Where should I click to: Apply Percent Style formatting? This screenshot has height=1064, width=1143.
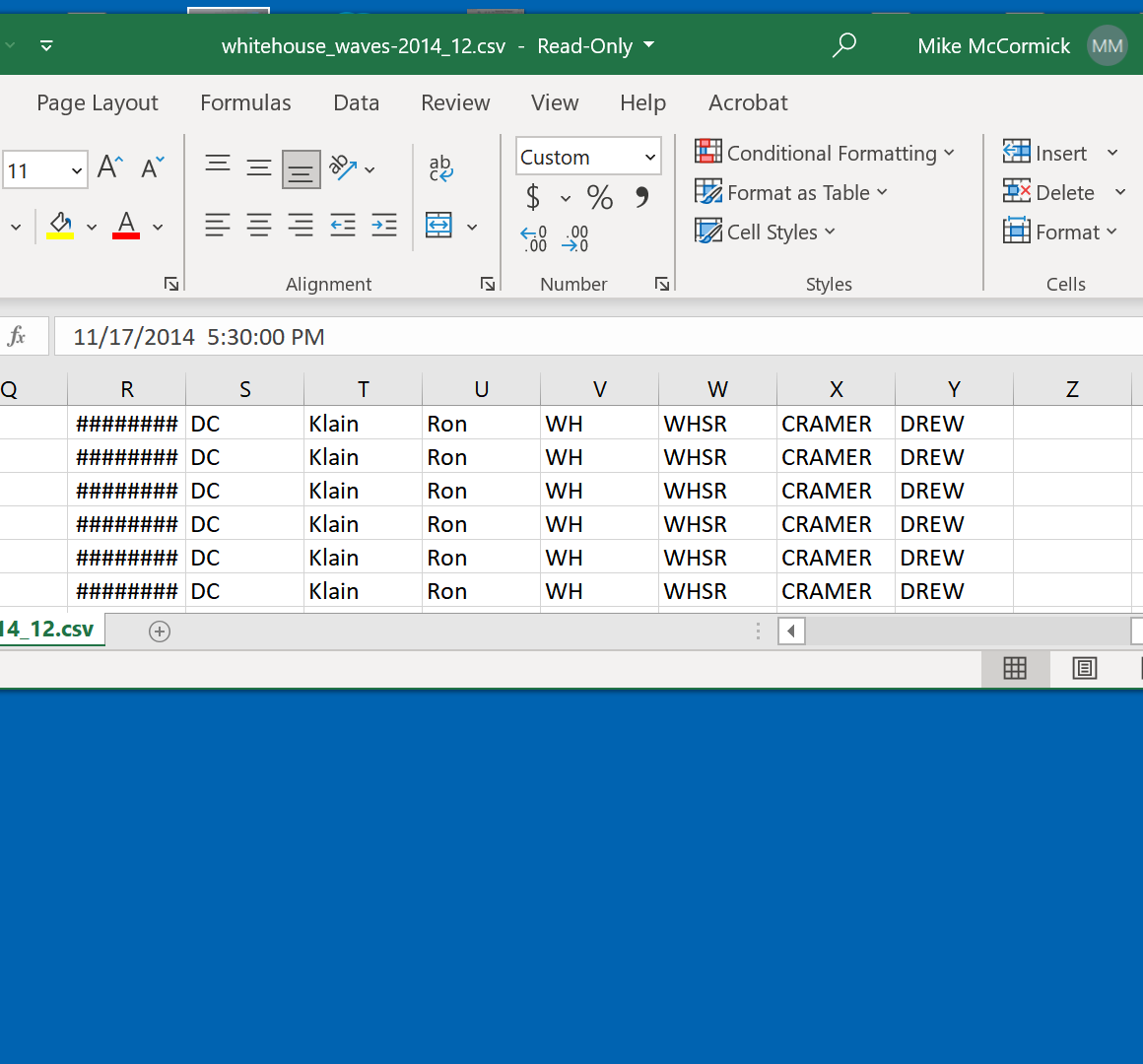tap(599, 198)
